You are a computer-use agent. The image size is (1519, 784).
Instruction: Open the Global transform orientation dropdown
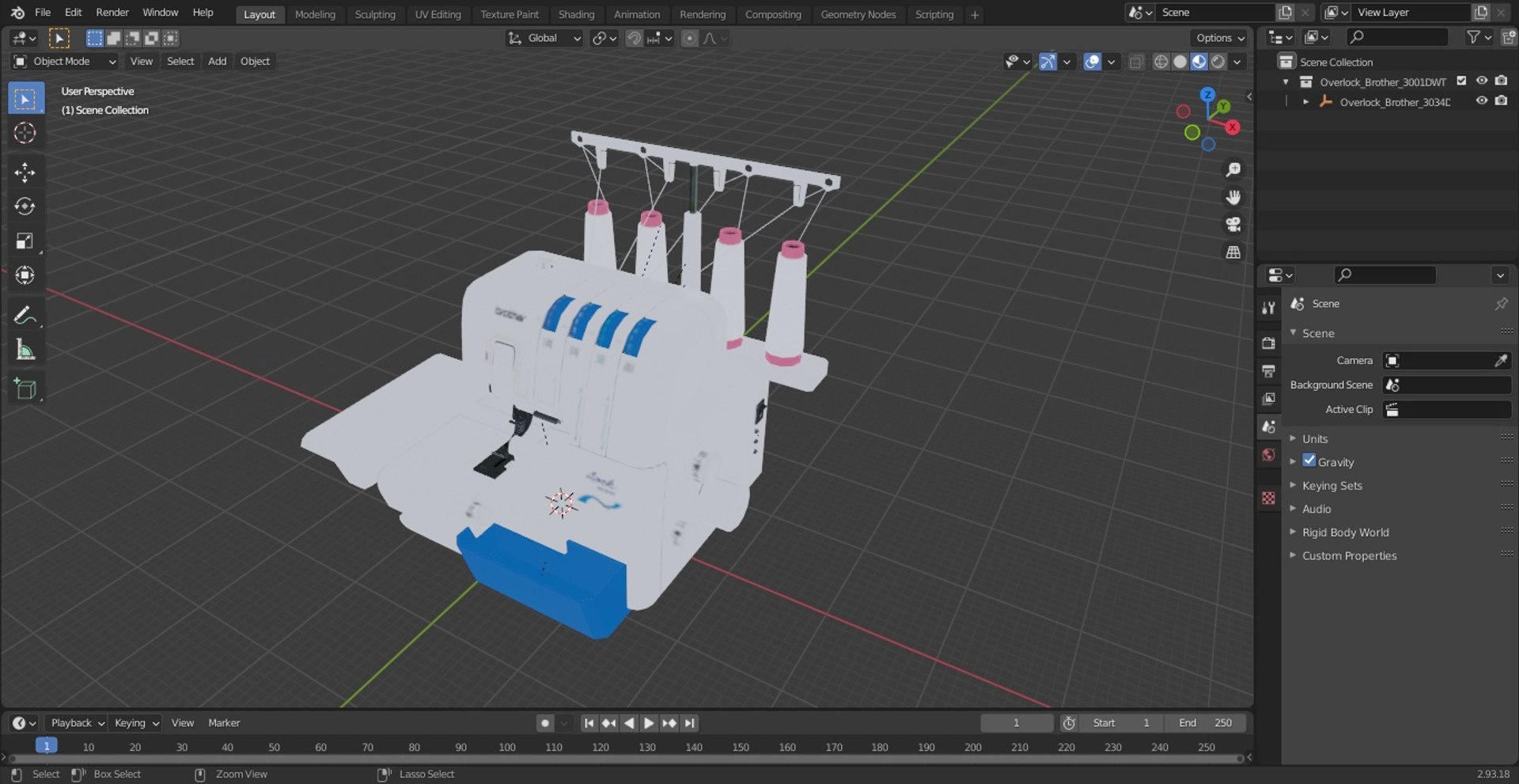pyautogui.click(x=544, y=38)
